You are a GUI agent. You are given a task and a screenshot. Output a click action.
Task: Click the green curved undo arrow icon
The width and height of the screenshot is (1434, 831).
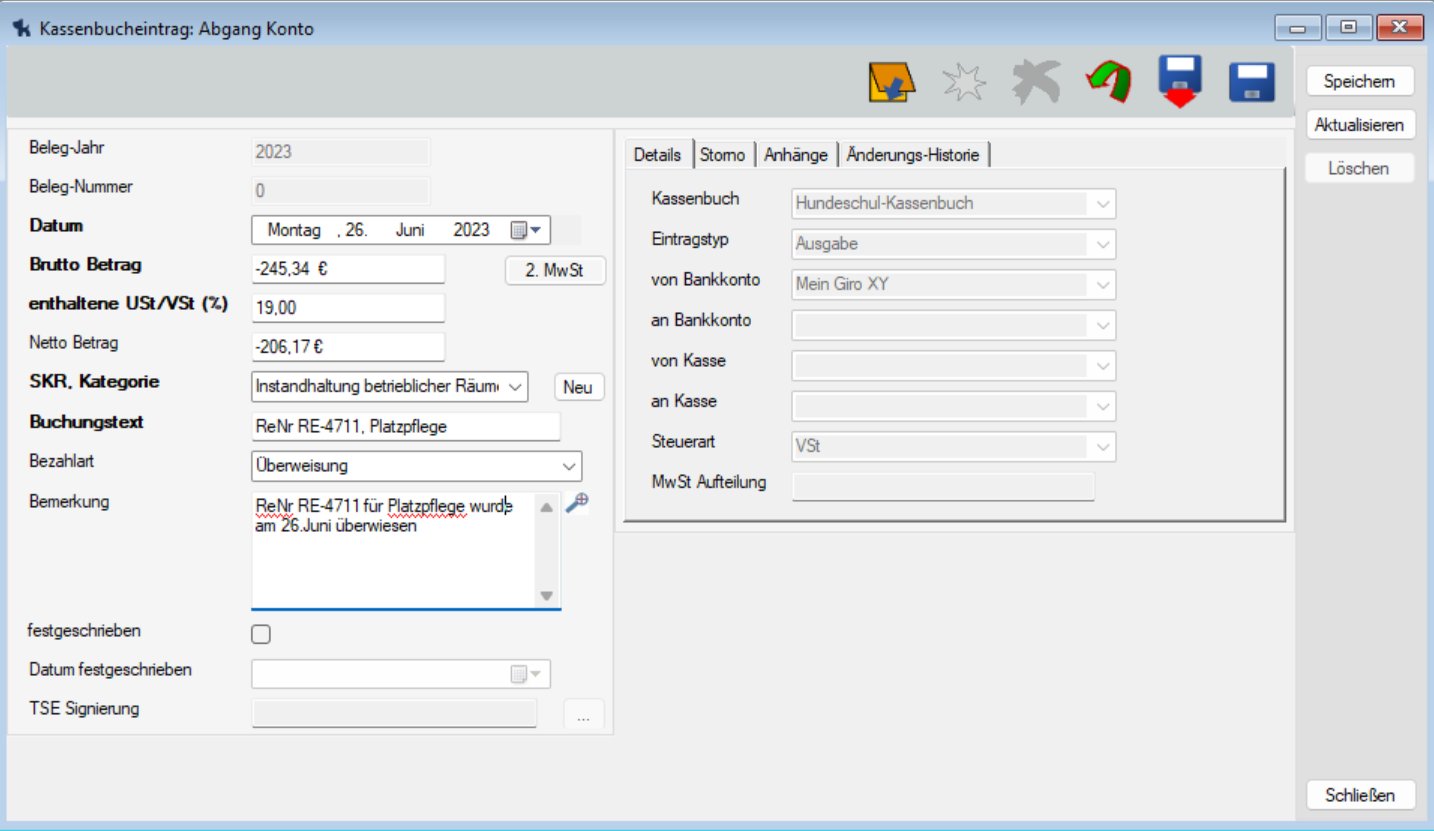1108,82
